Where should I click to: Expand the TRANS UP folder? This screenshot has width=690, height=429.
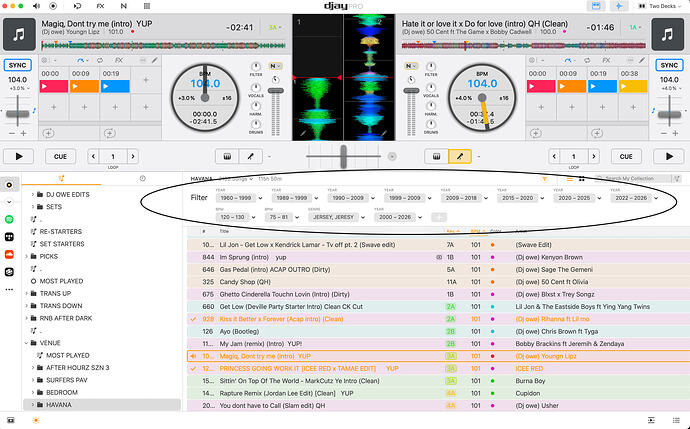26,293
